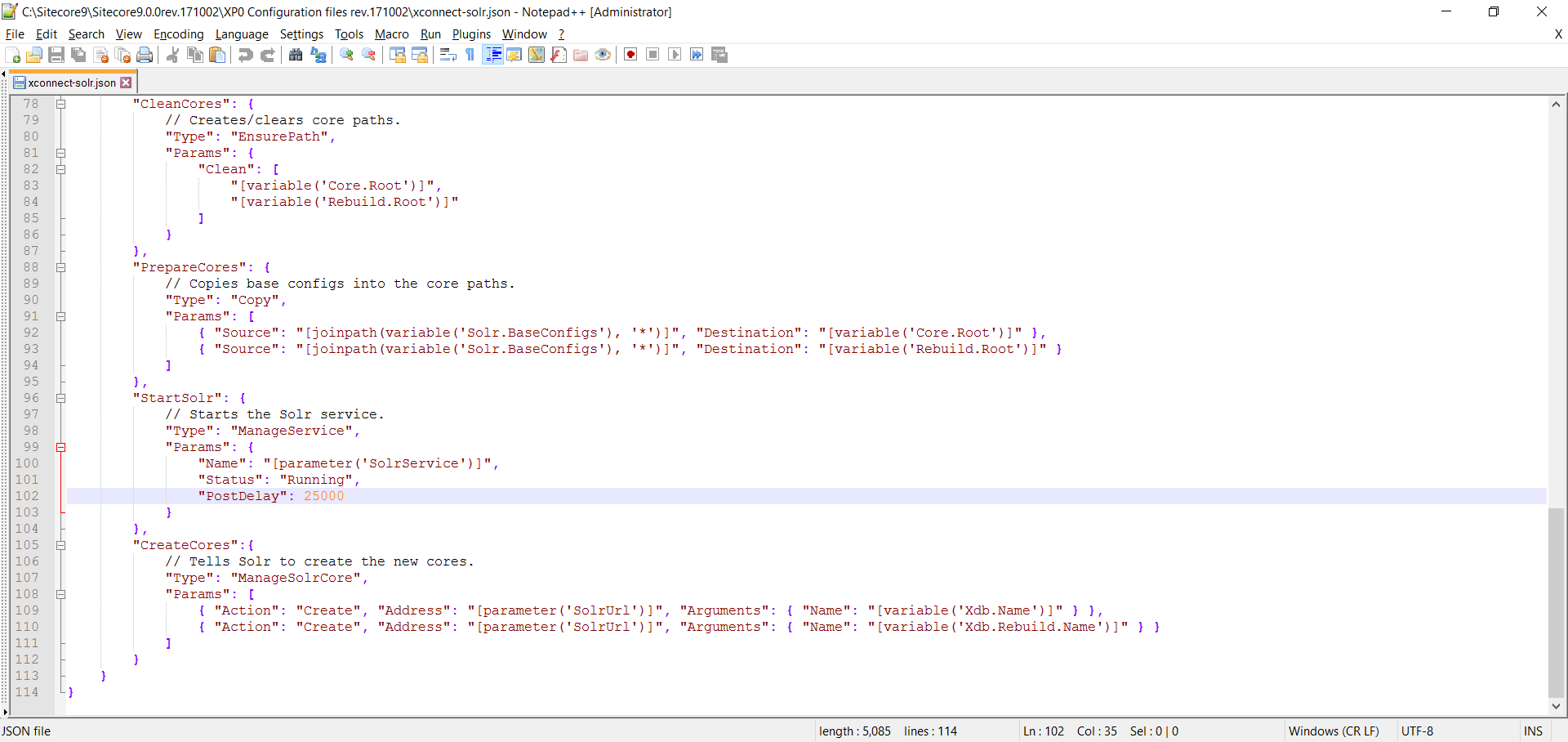The image size is (1568, 742).
Task: Click the vertical scrollbar up arrow
Action: pos(1556,104)
